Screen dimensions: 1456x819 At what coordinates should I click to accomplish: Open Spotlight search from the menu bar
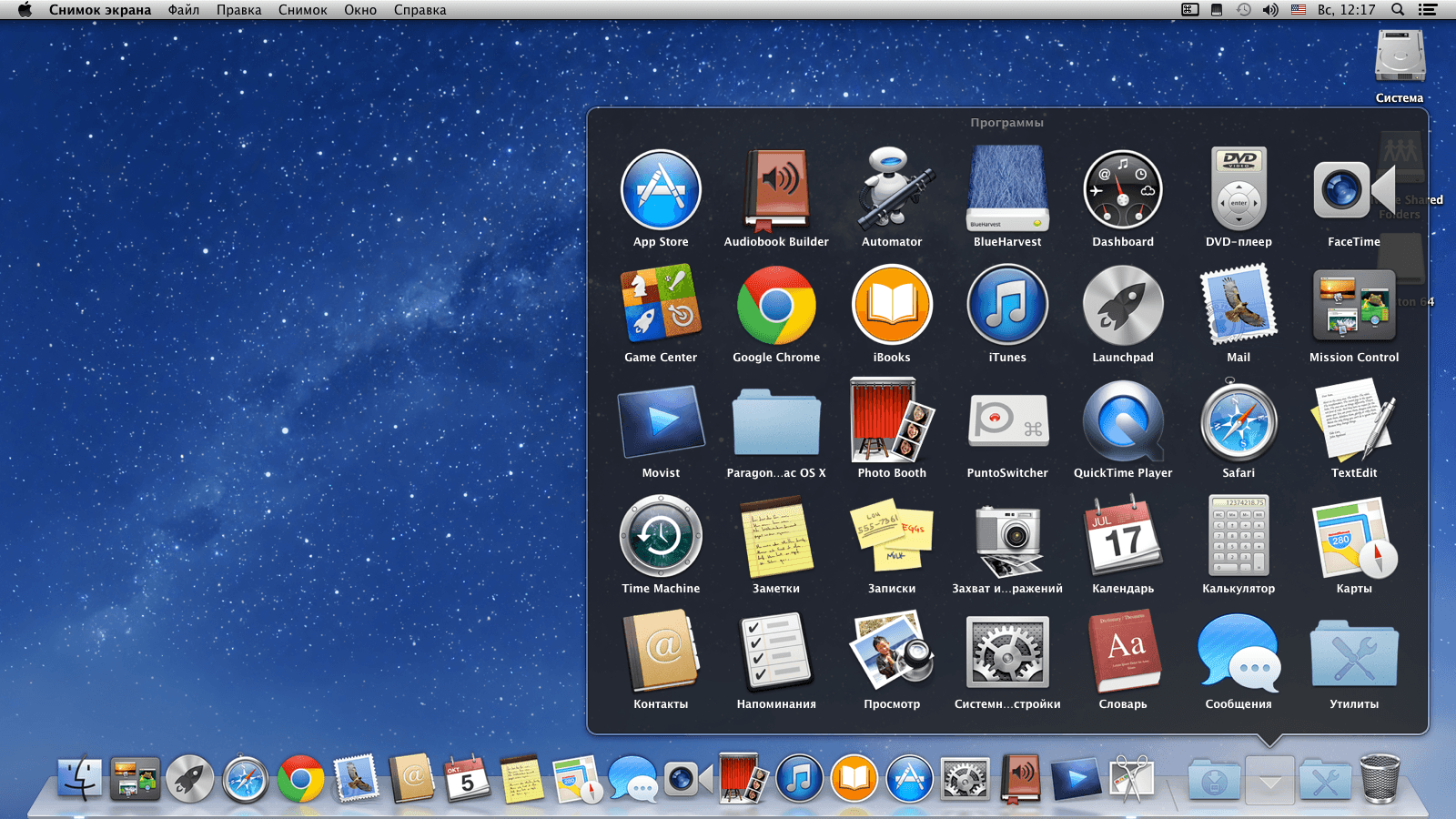tap(1398, 10)
